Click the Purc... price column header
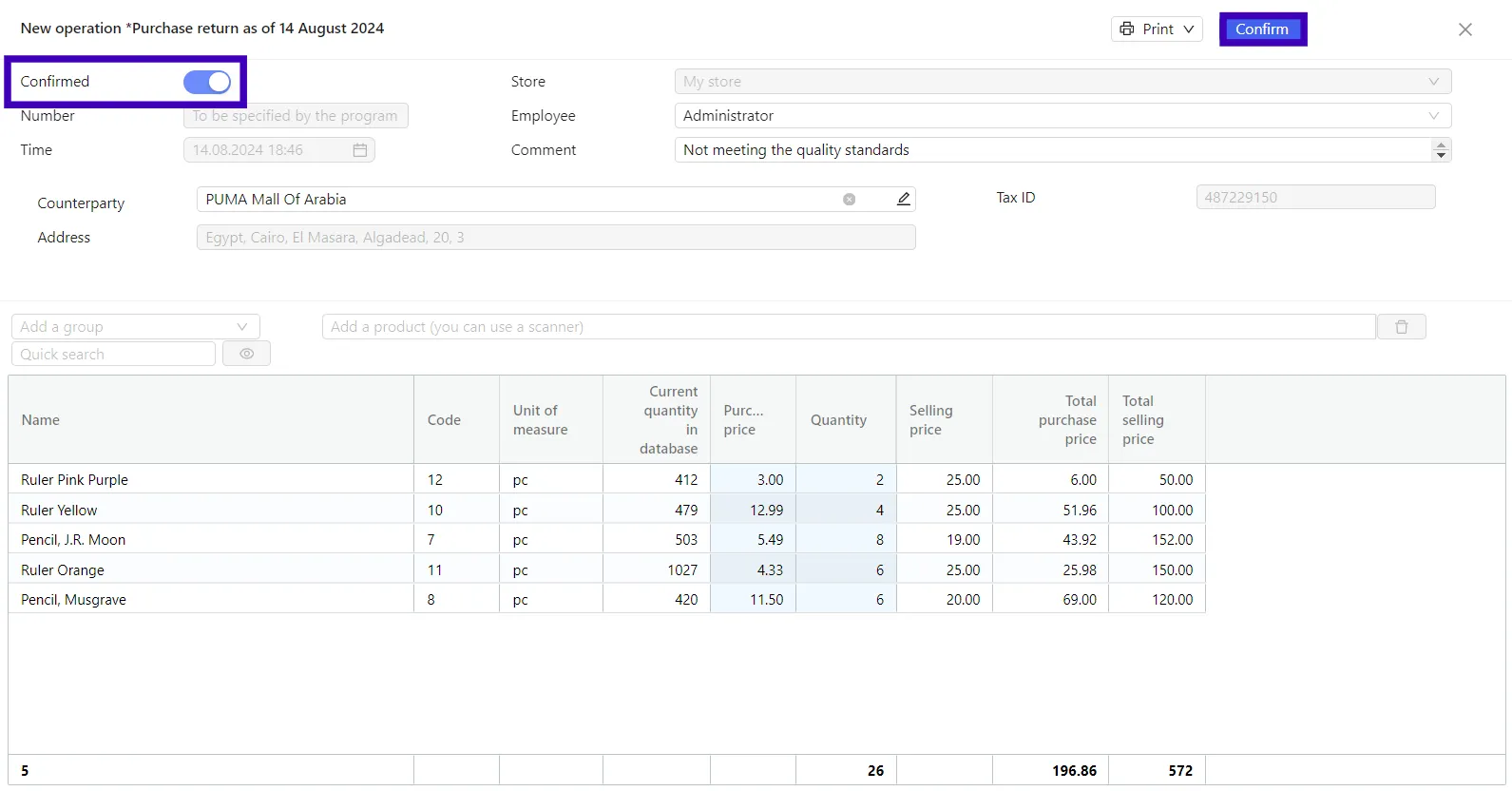Viewport: 1512px width, 791px height. pos(753,420)
